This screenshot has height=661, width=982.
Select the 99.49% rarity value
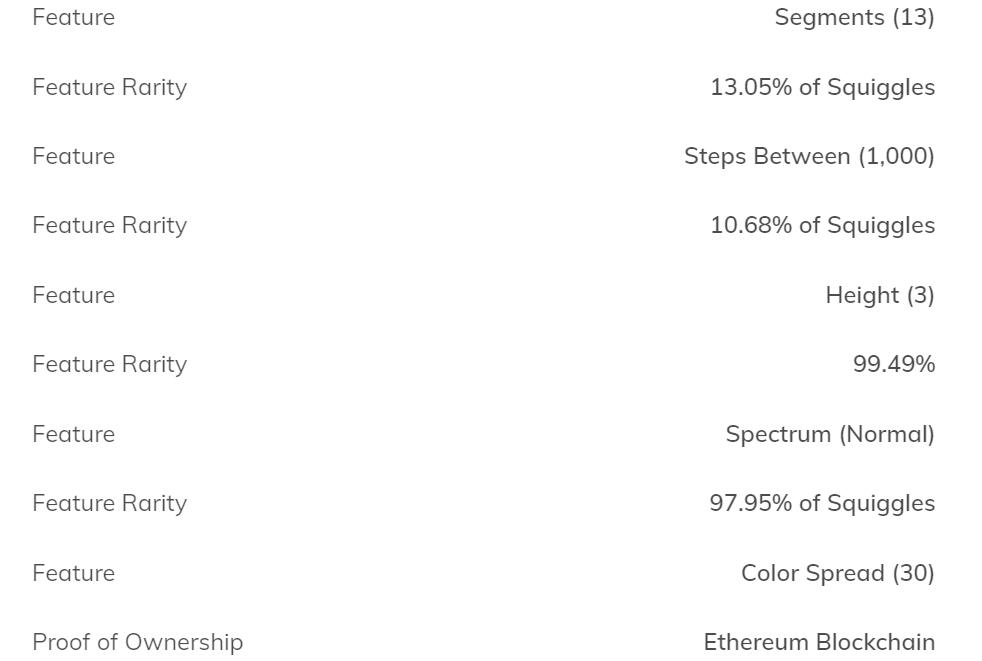click(893, 364)
